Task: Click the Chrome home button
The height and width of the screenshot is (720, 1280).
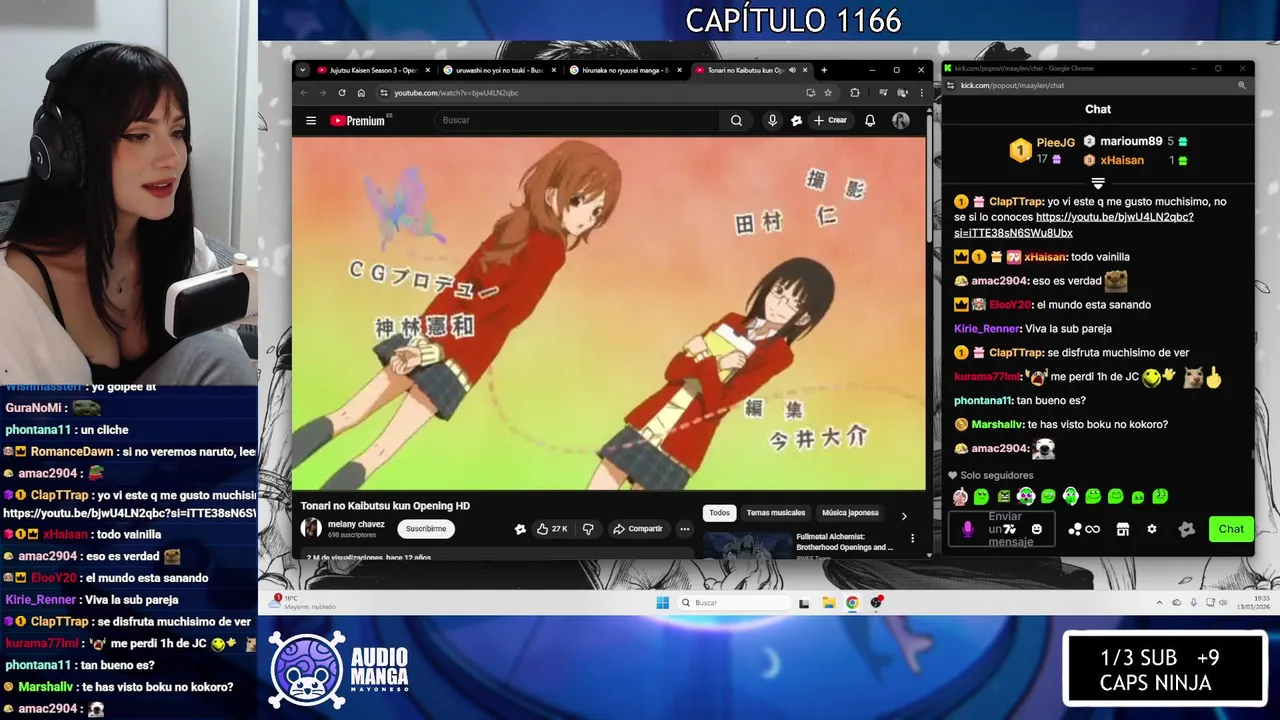Action: pos(361,93)
